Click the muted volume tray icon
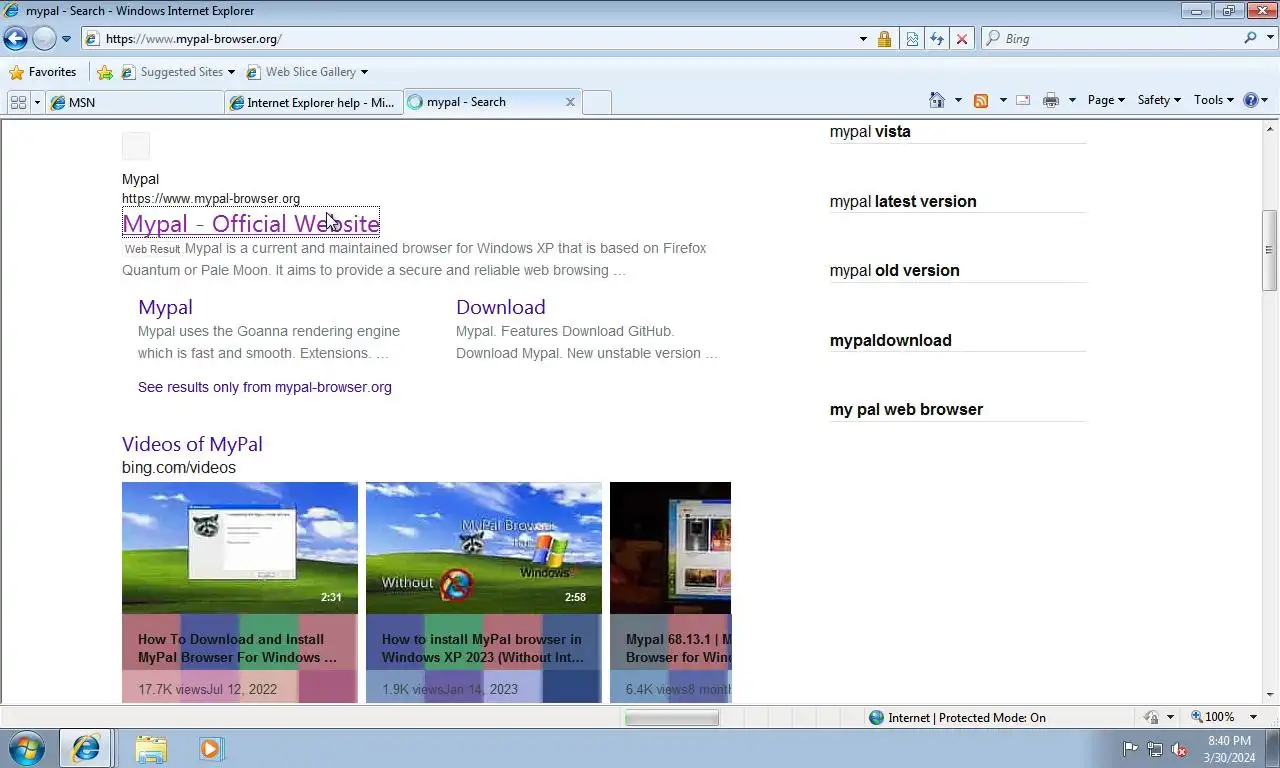 click(1179, 749)
